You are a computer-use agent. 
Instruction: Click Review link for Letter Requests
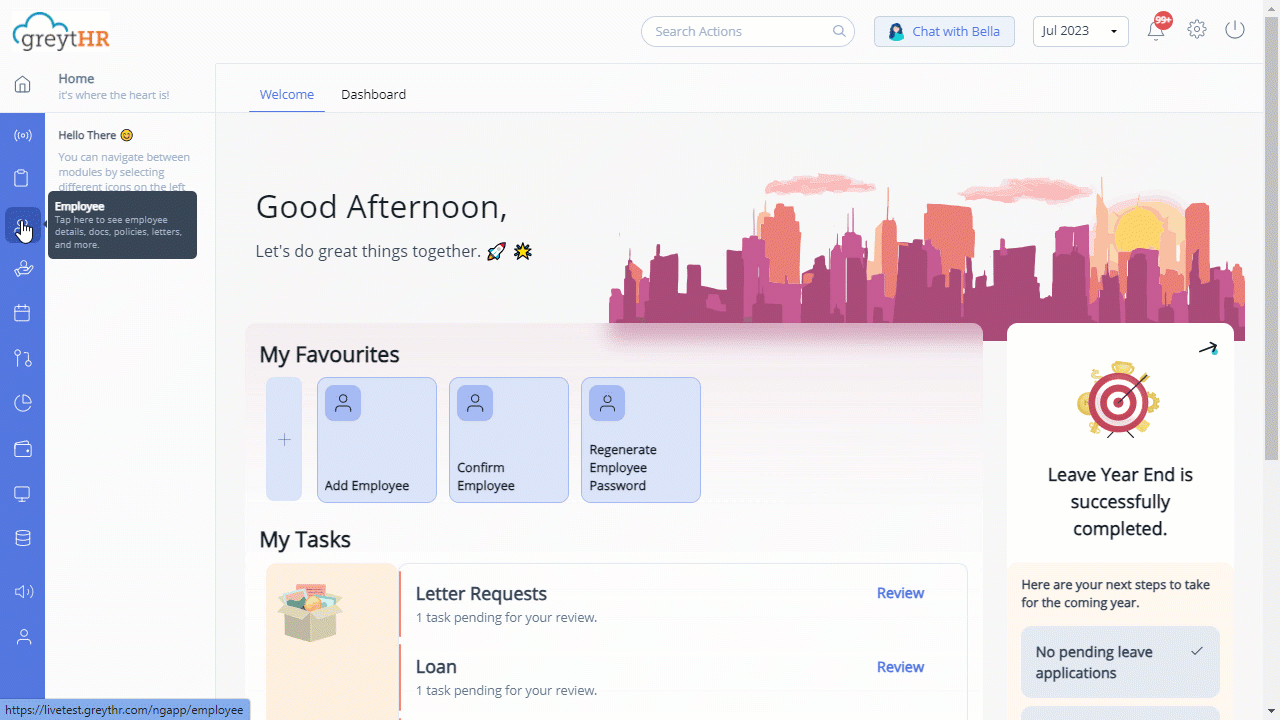pos(900,593)
